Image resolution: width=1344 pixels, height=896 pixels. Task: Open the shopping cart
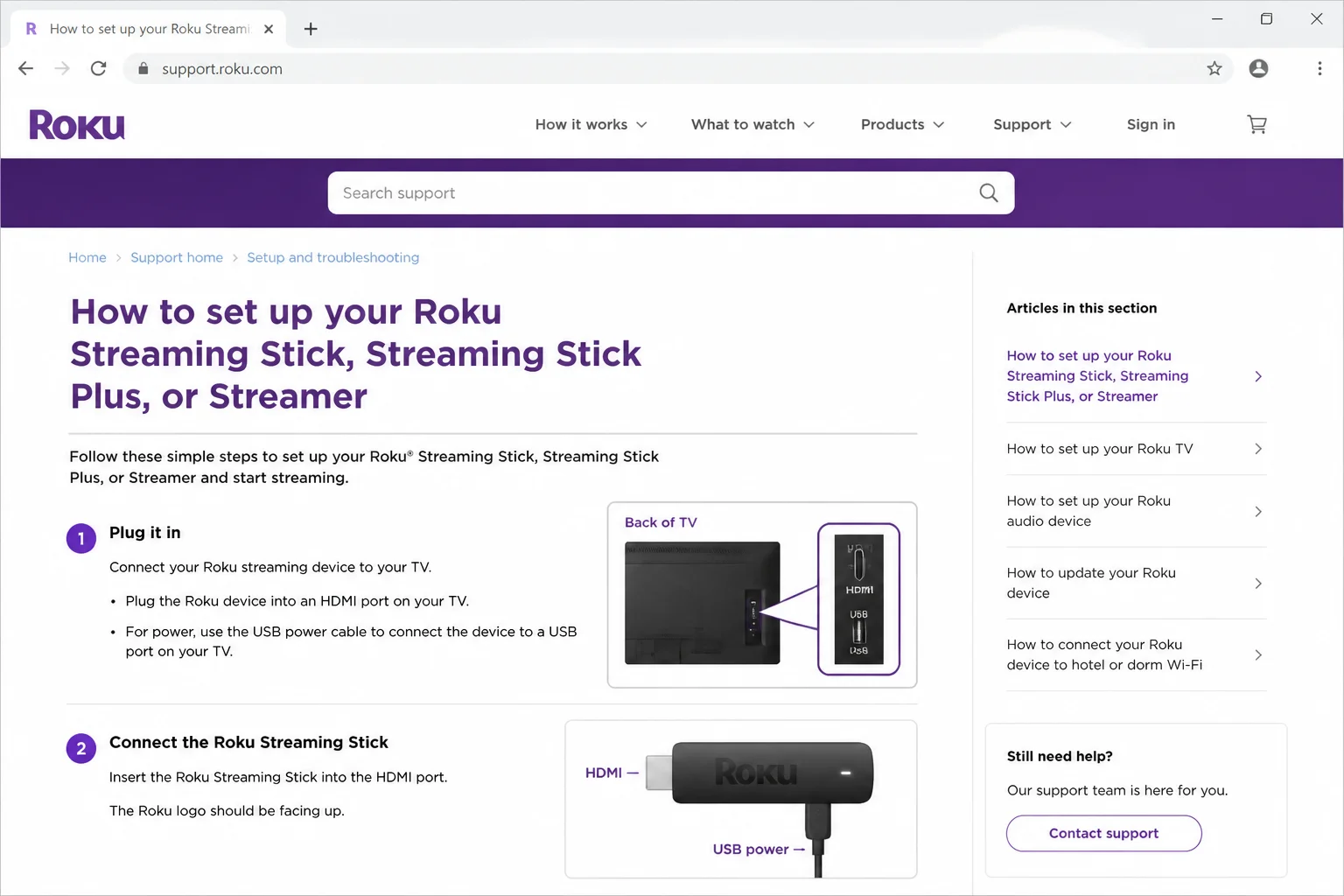click(x=1256, y=124)
